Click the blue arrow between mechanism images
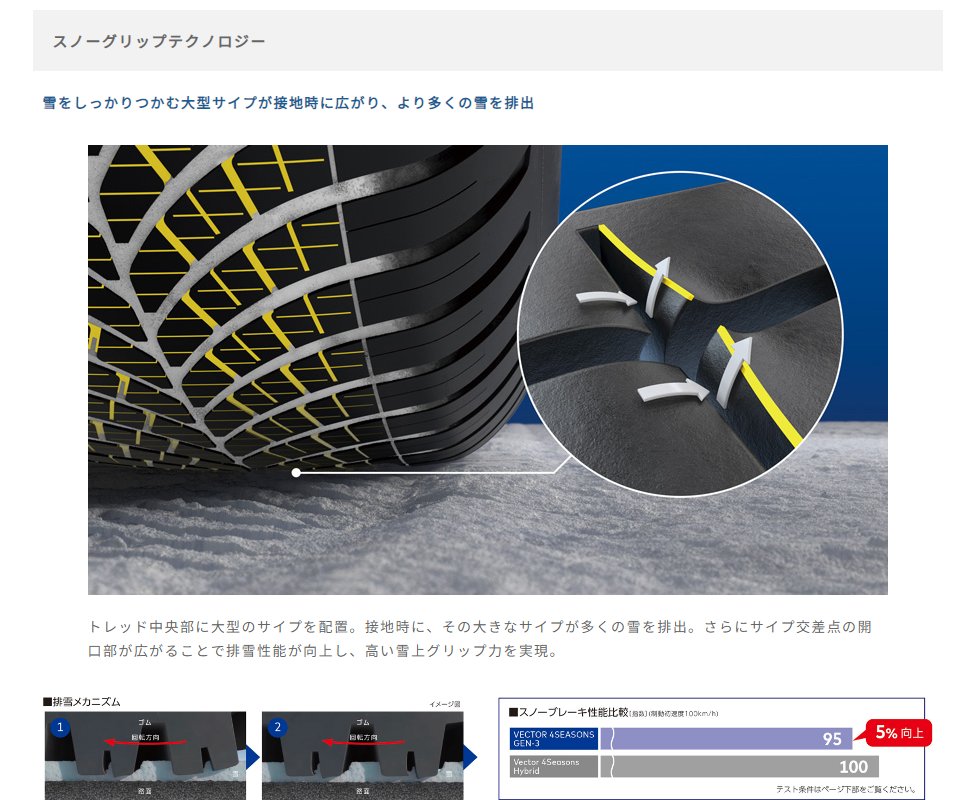The image size is (963, 800). [x=252, y=757]
